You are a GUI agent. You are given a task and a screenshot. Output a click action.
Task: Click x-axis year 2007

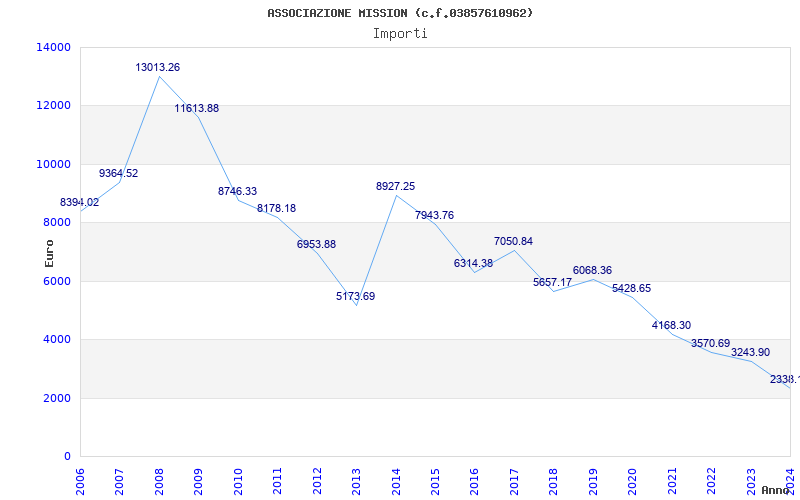point(119,481)
